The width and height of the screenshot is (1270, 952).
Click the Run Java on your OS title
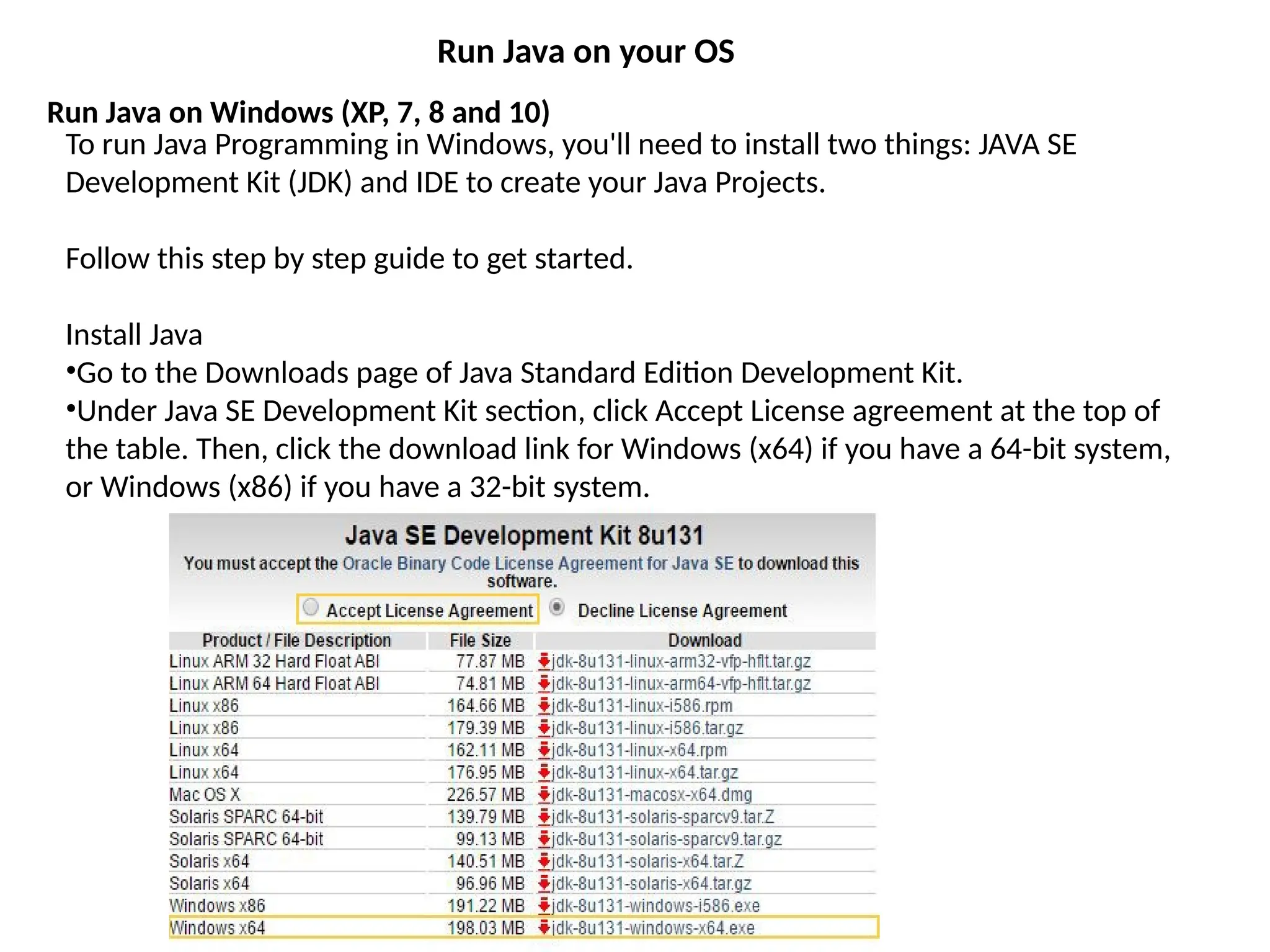585,51
